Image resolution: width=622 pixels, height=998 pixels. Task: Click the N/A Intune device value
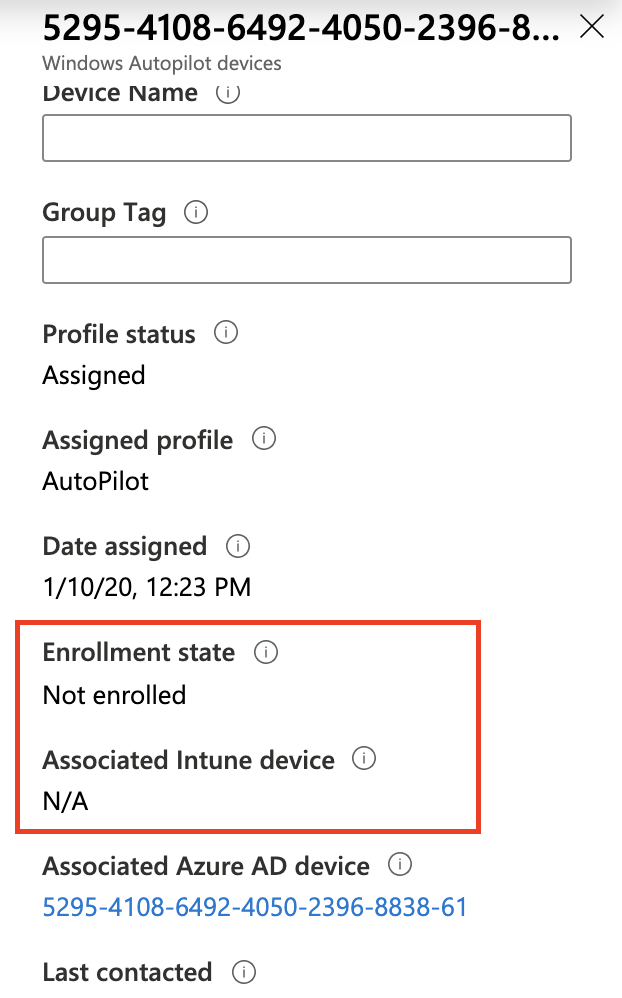point(65,801)
